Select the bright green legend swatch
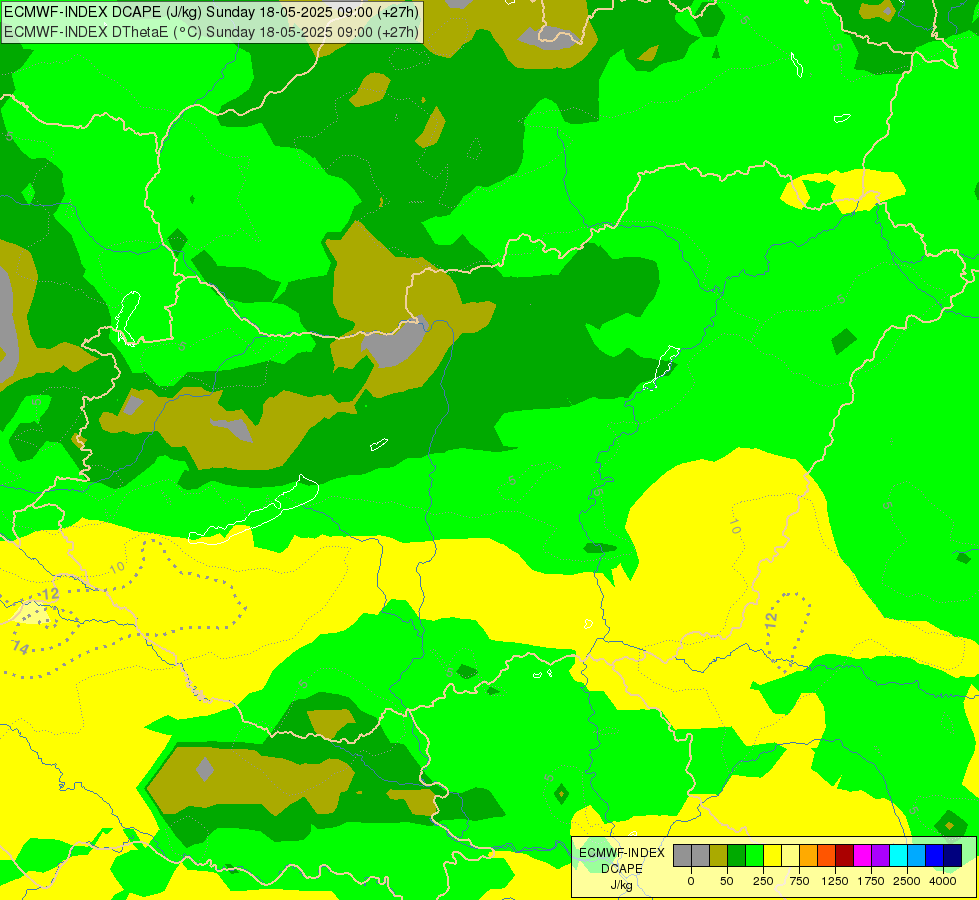 click(755, 856)
